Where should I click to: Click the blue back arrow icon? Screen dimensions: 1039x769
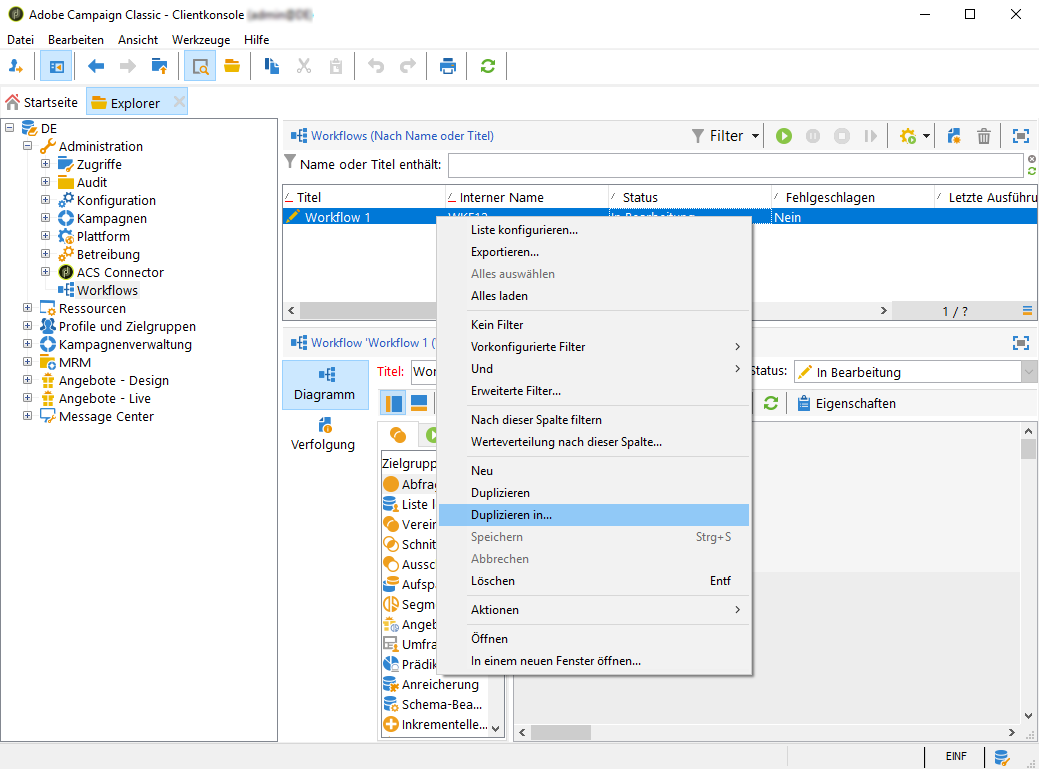(96, 66)
